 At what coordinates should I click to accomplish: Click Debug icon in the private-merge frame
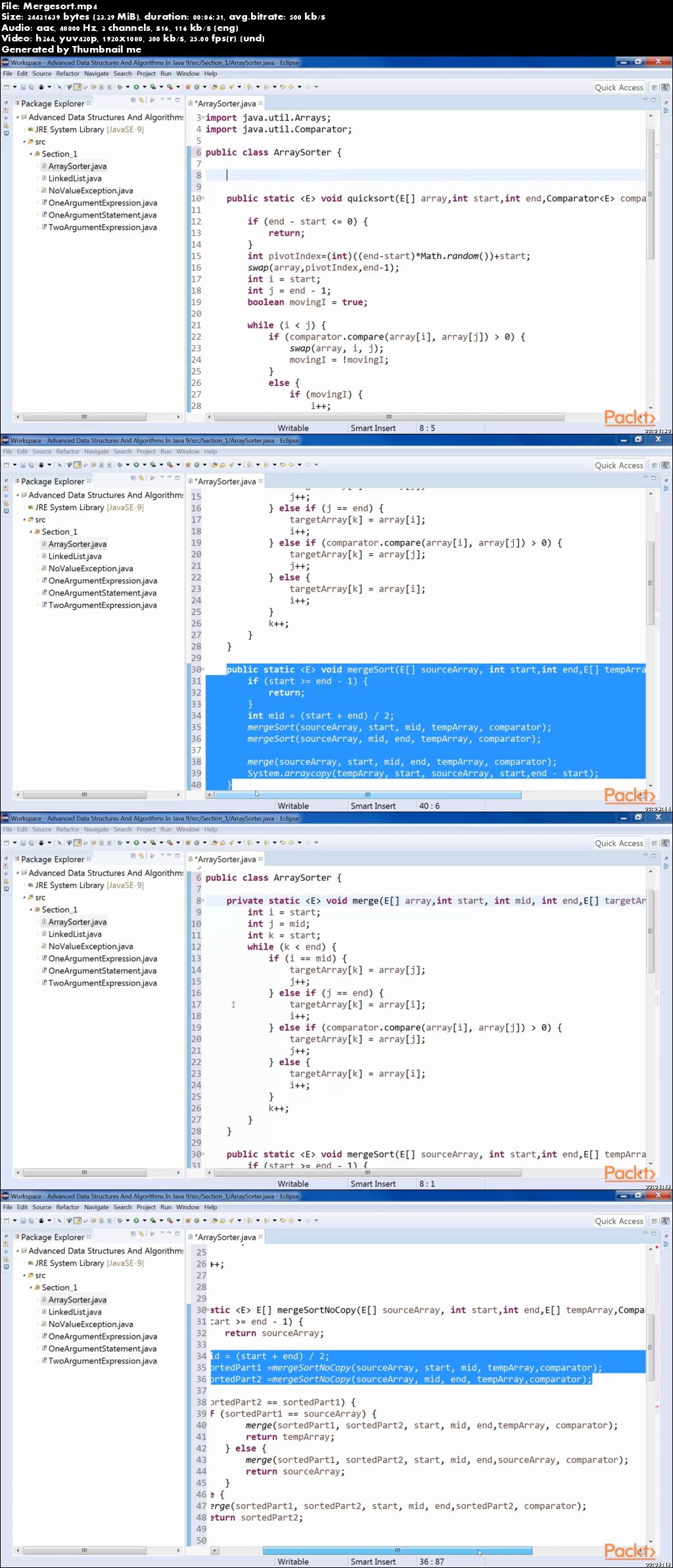(x=120, y=842)
